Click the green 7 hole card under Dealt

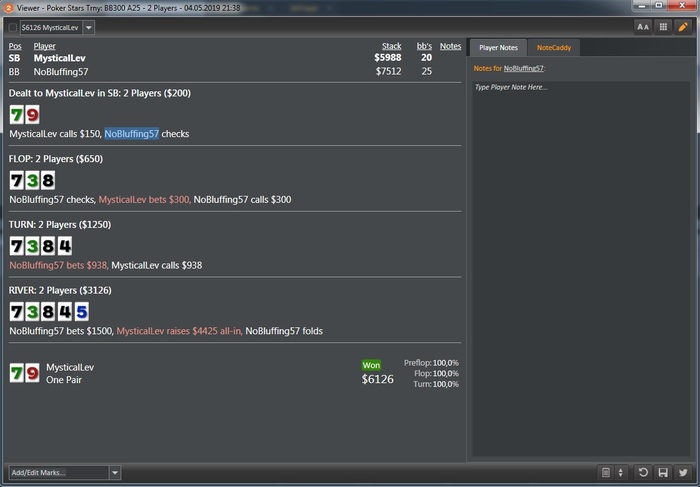point(17,115)
